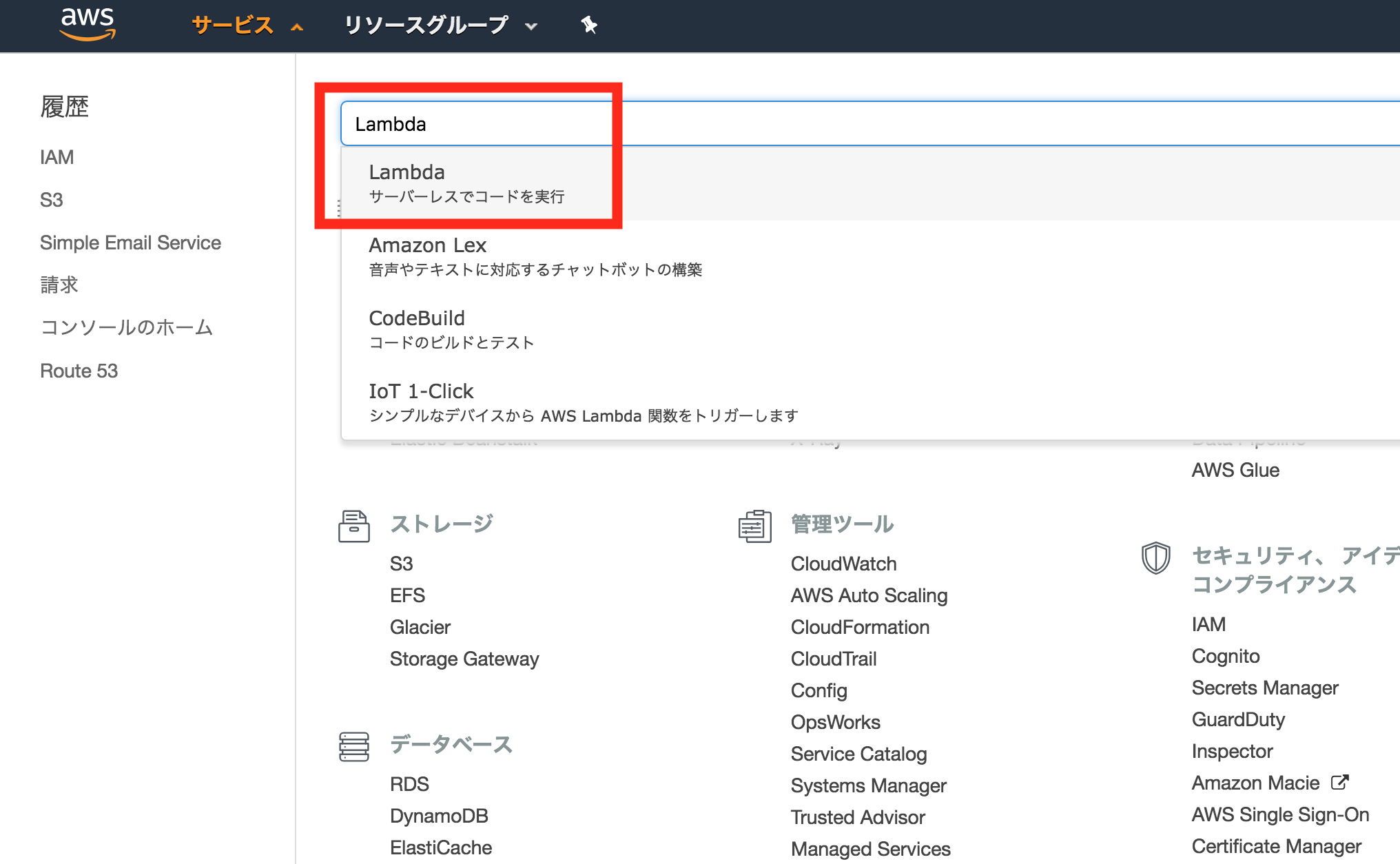Select IoT 1-Click search result
Screen dimensions: 1400x864
point(870,402)
